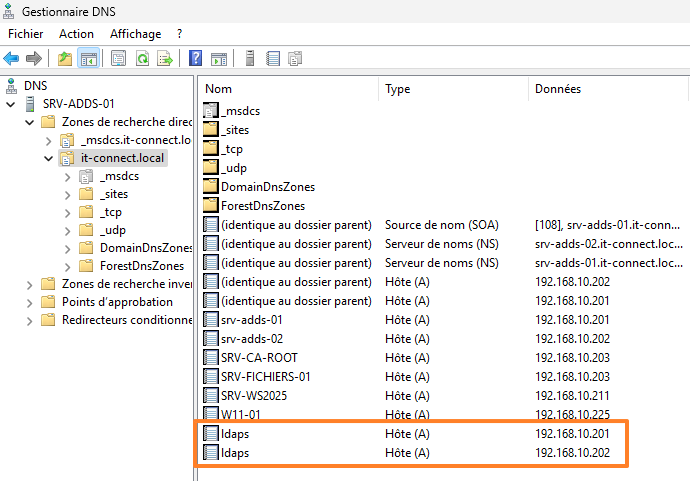Expand the _msdcs.it-connect.local zone
The image size is (690, 481).
click(49, 140)
